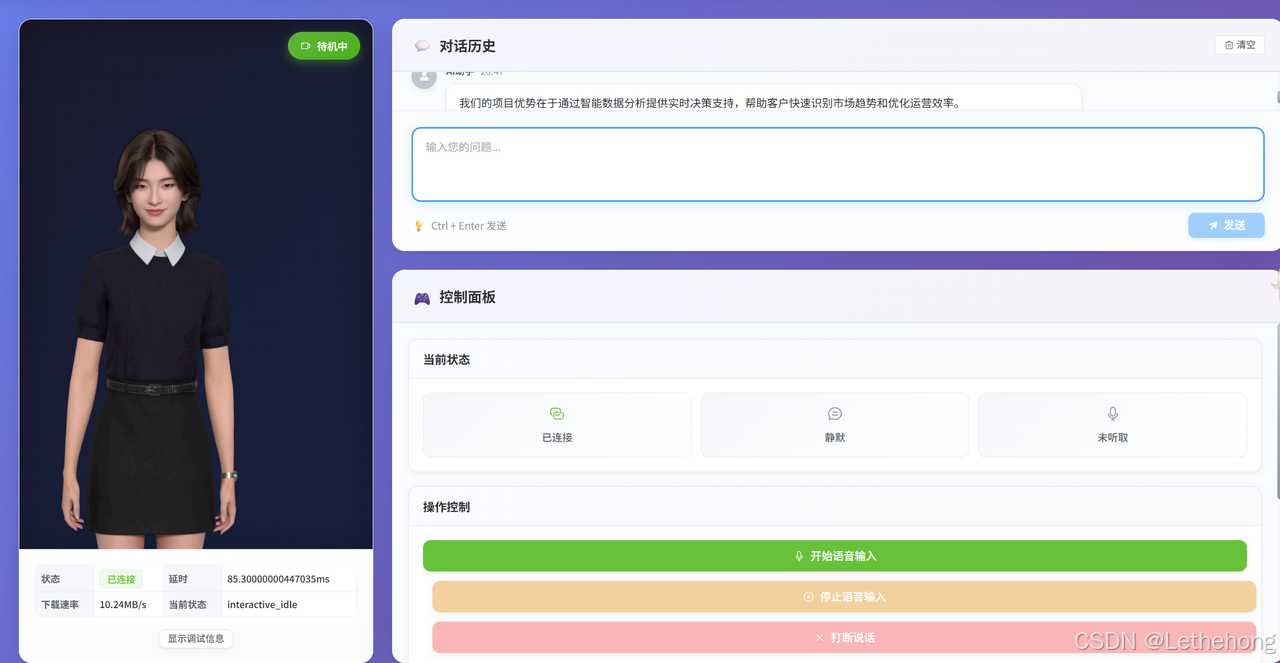
Task: Click the speech bubble icon on the 静默 card
Action: [834, 413]
